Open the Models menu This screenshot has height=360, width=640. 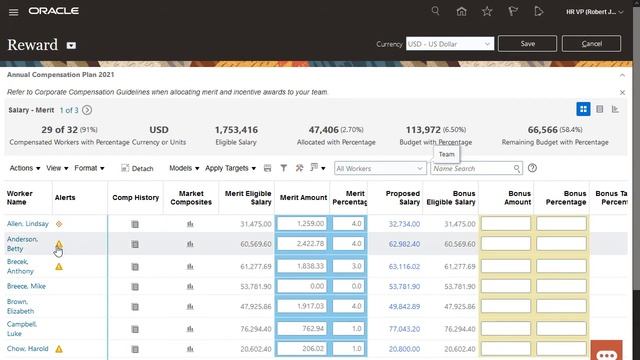(184, 168)
